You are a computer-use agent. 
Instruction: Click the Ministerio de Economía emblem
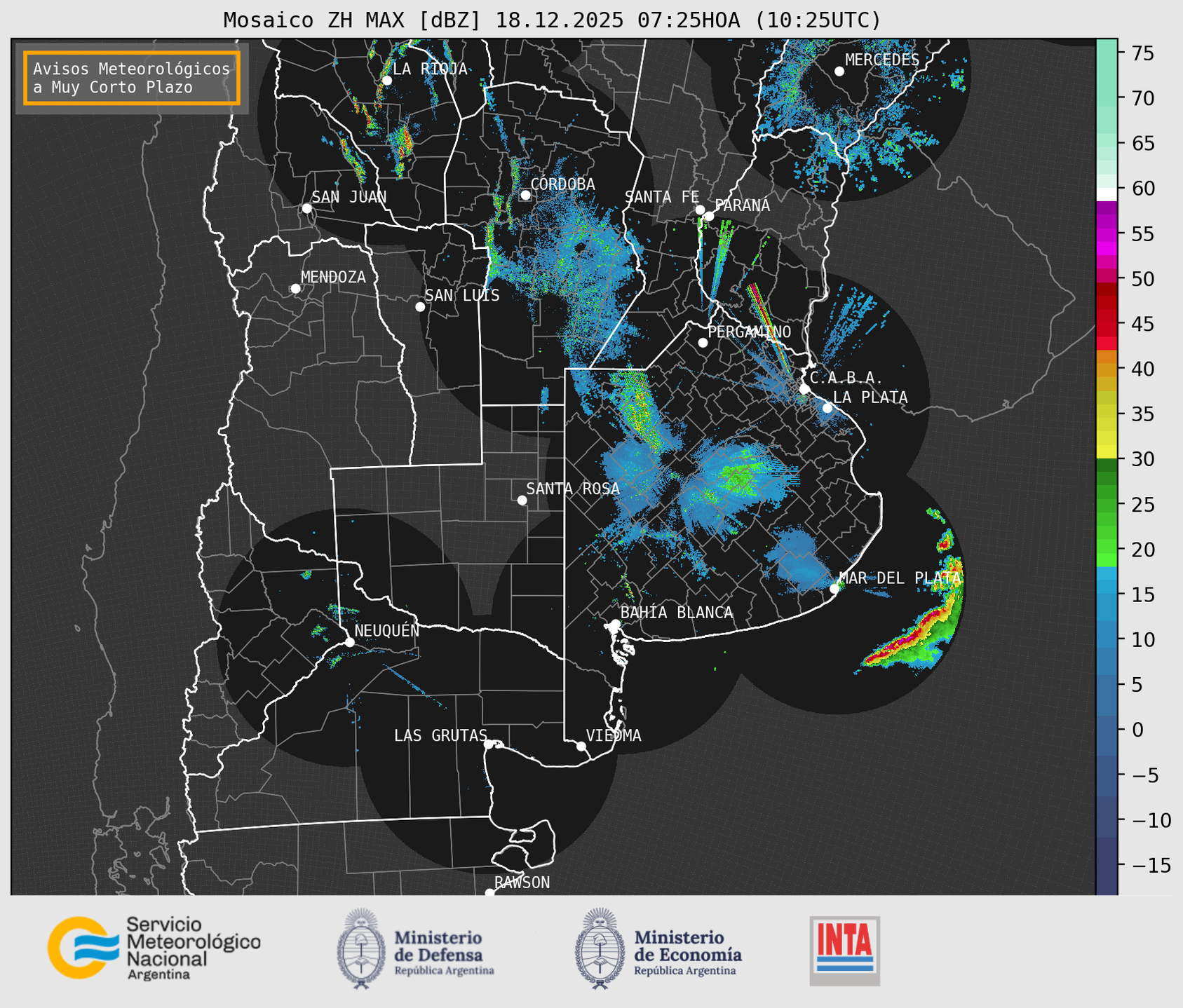pyautogui.click(x=600, y=948)
